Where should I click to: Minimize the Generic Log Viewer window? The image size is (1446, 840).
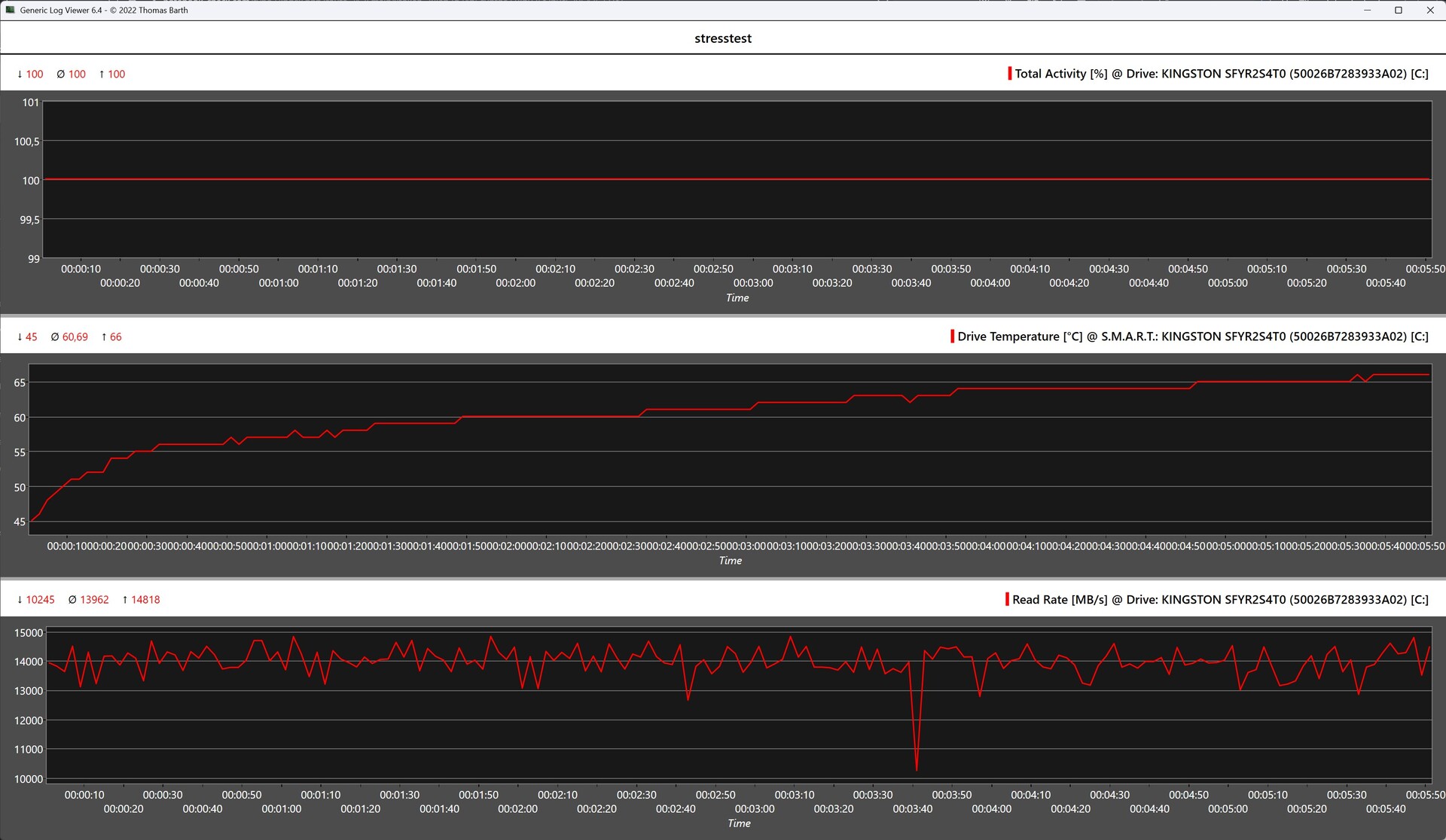point(1367,10)
